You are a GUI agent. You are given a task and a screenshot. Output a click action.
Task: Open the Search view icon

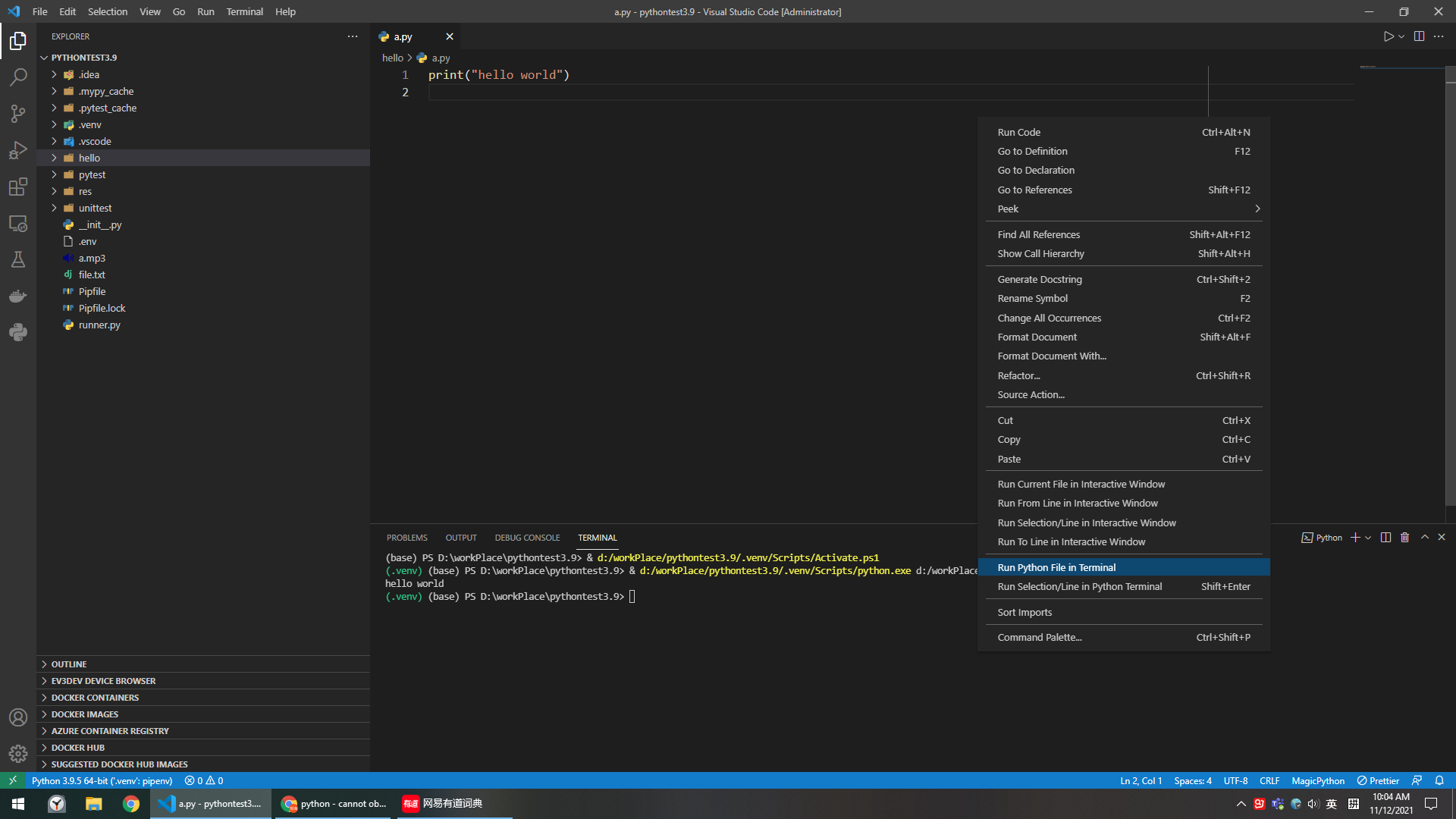point(18,77)
